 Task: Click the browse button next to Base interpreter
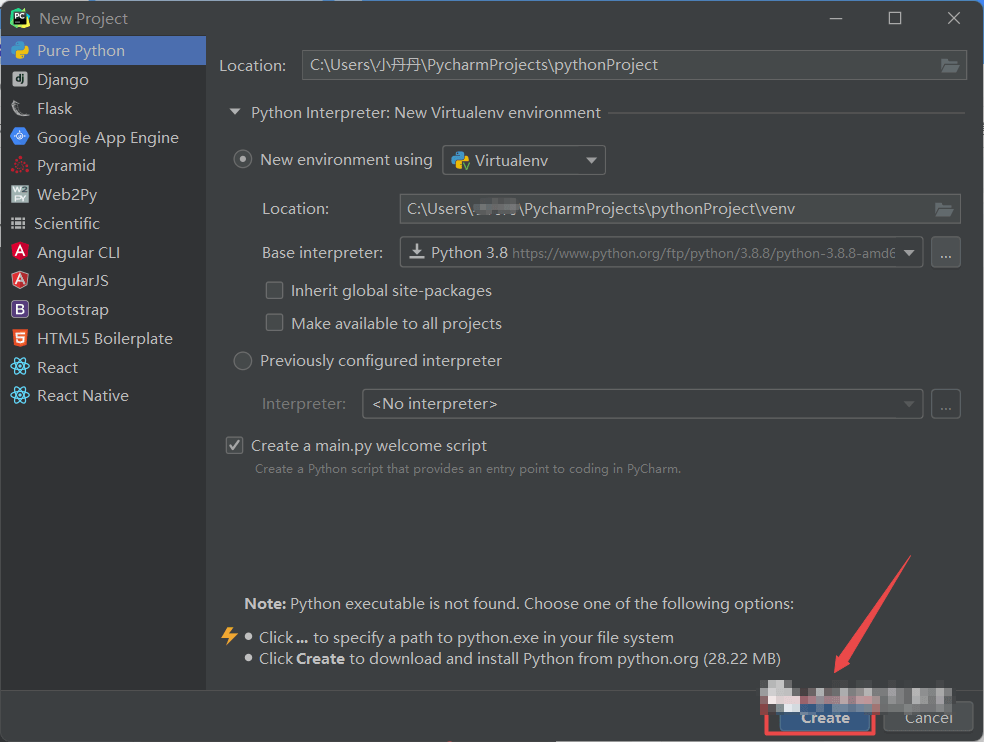[x=946, y=253]
